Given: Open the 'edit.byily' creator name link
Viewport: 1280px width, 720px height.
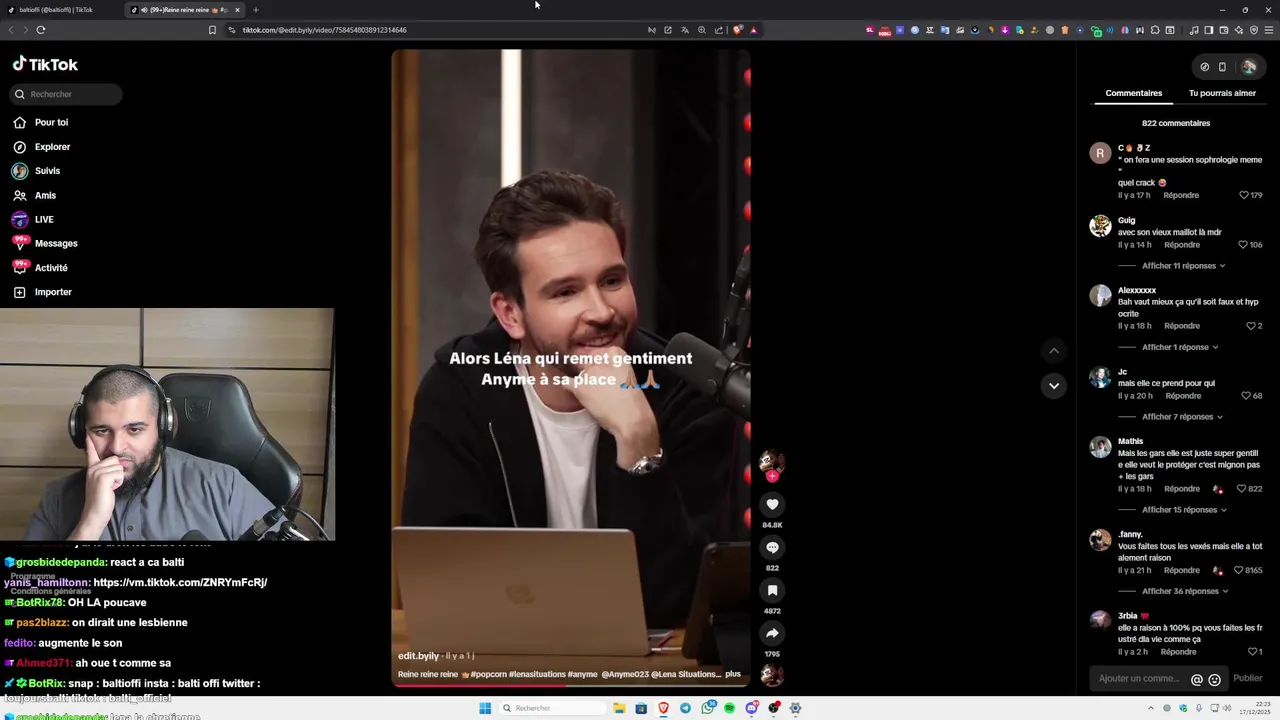Looking at the screenshot, I should 418,656.
